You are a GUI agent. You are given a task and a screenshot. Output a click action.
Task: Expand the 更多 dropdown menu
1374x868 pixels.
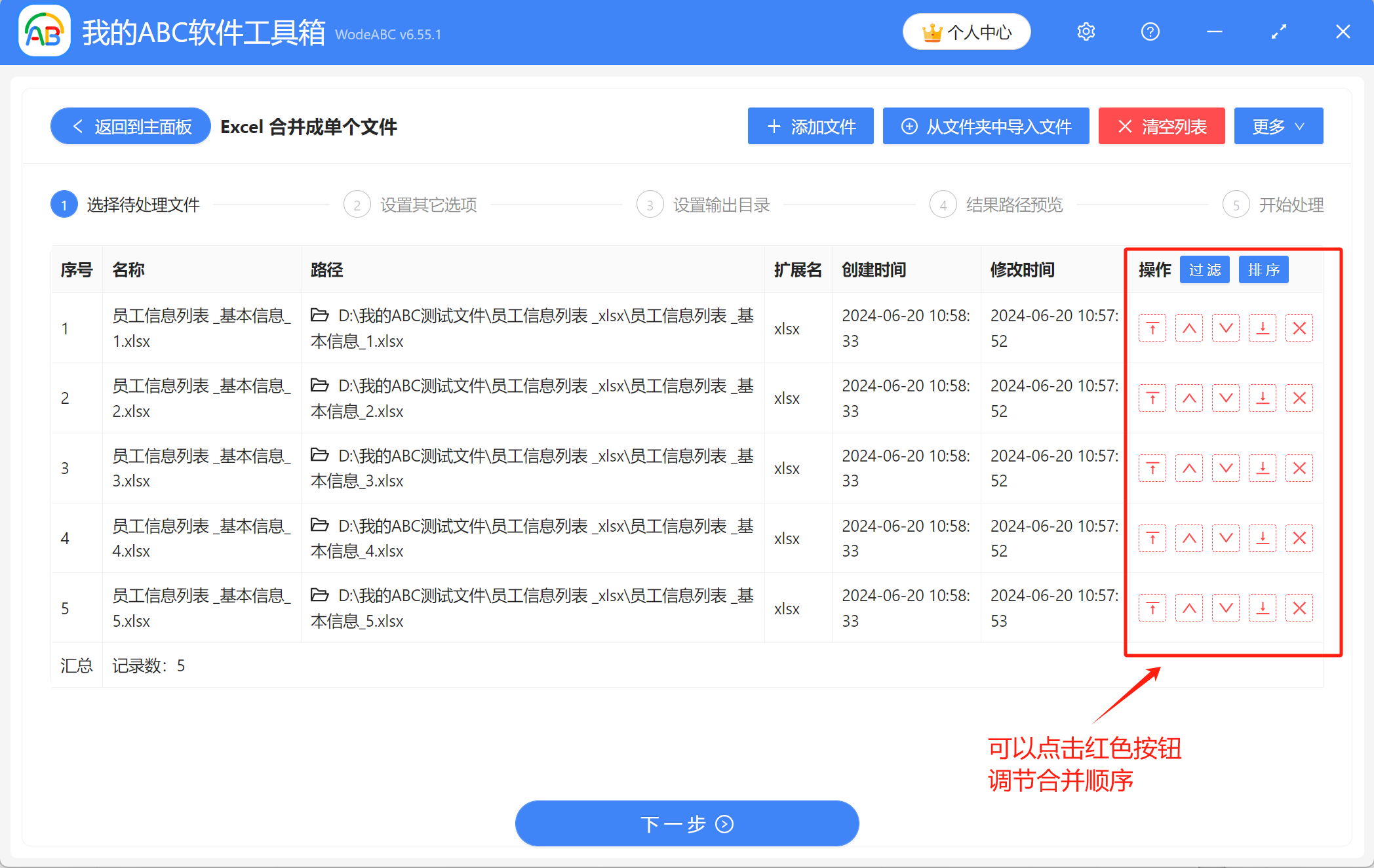pos(1278,126)
